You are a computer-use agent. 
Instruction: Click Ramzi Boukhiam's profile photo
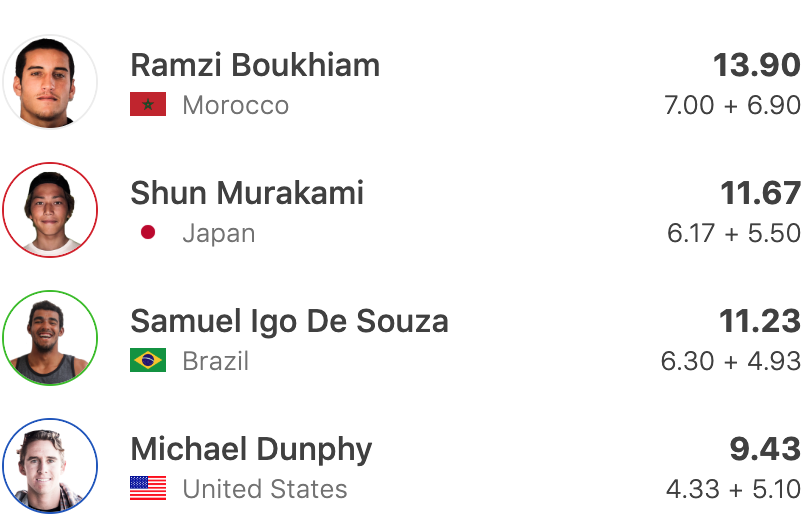50,82
